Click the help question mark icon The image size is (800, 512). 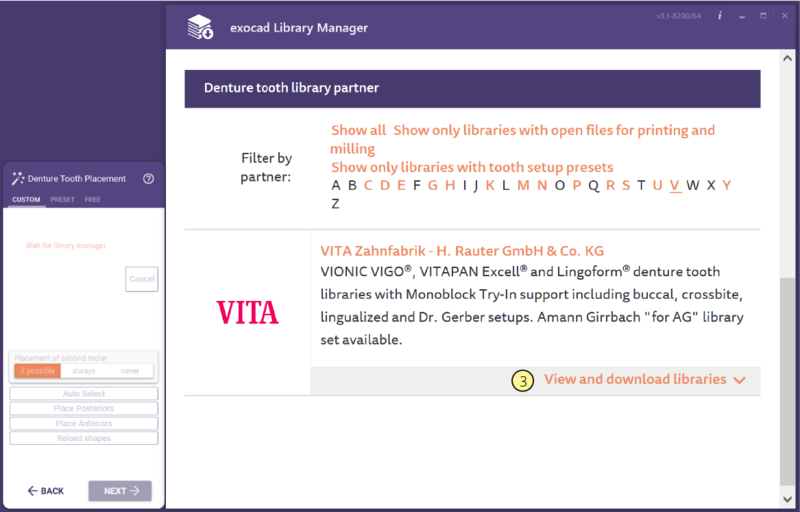(148, 179)
